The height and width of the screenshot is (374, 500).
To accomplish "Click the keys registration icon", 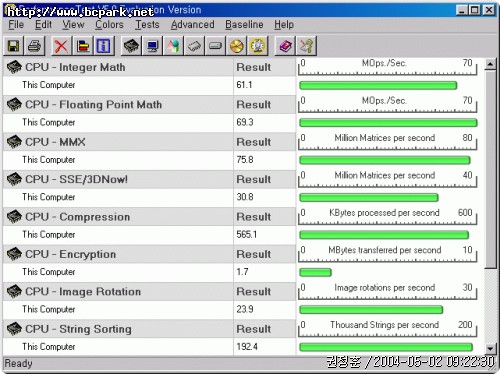I will click(x=306, y=46).
